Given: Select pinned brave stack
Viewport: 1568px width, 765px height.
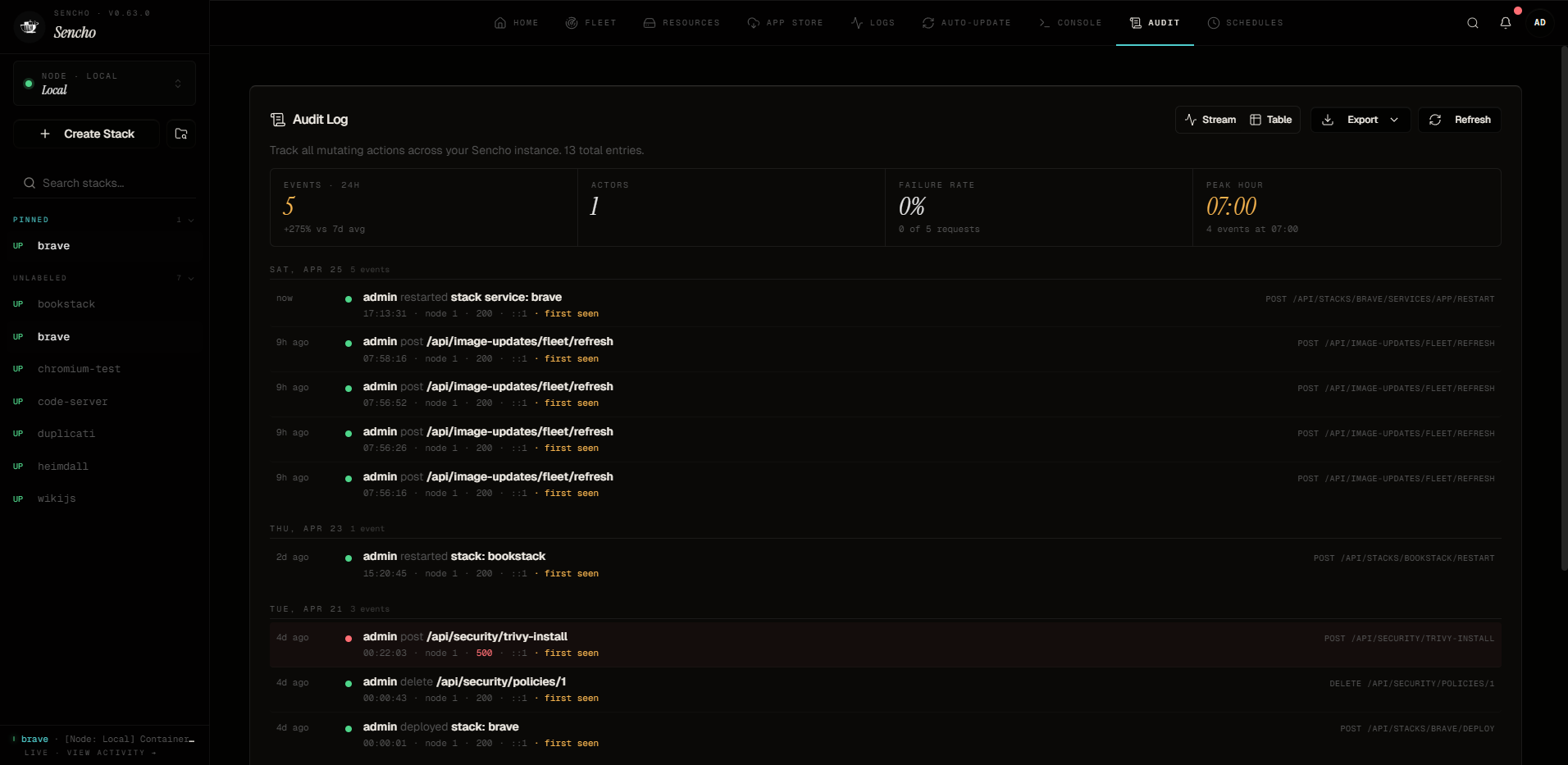Looking at the screenshot, I should (104, 246).
